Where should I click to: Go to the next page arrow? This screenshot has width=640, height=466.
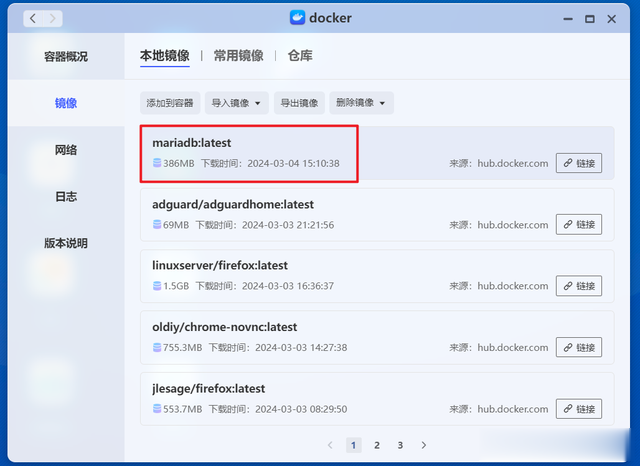coord(424,445)
